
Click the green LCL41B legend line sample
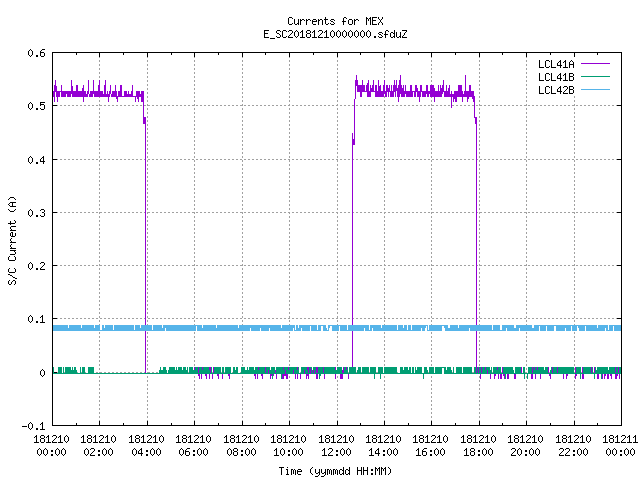point(595,76)
